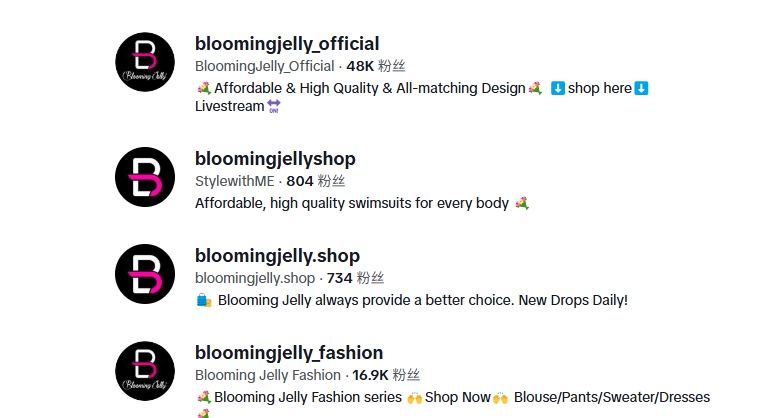Open bloomingjelly_official profile avatar
Image resolution: width=770 pixels, height=418 pixels.
pos(145,63)
